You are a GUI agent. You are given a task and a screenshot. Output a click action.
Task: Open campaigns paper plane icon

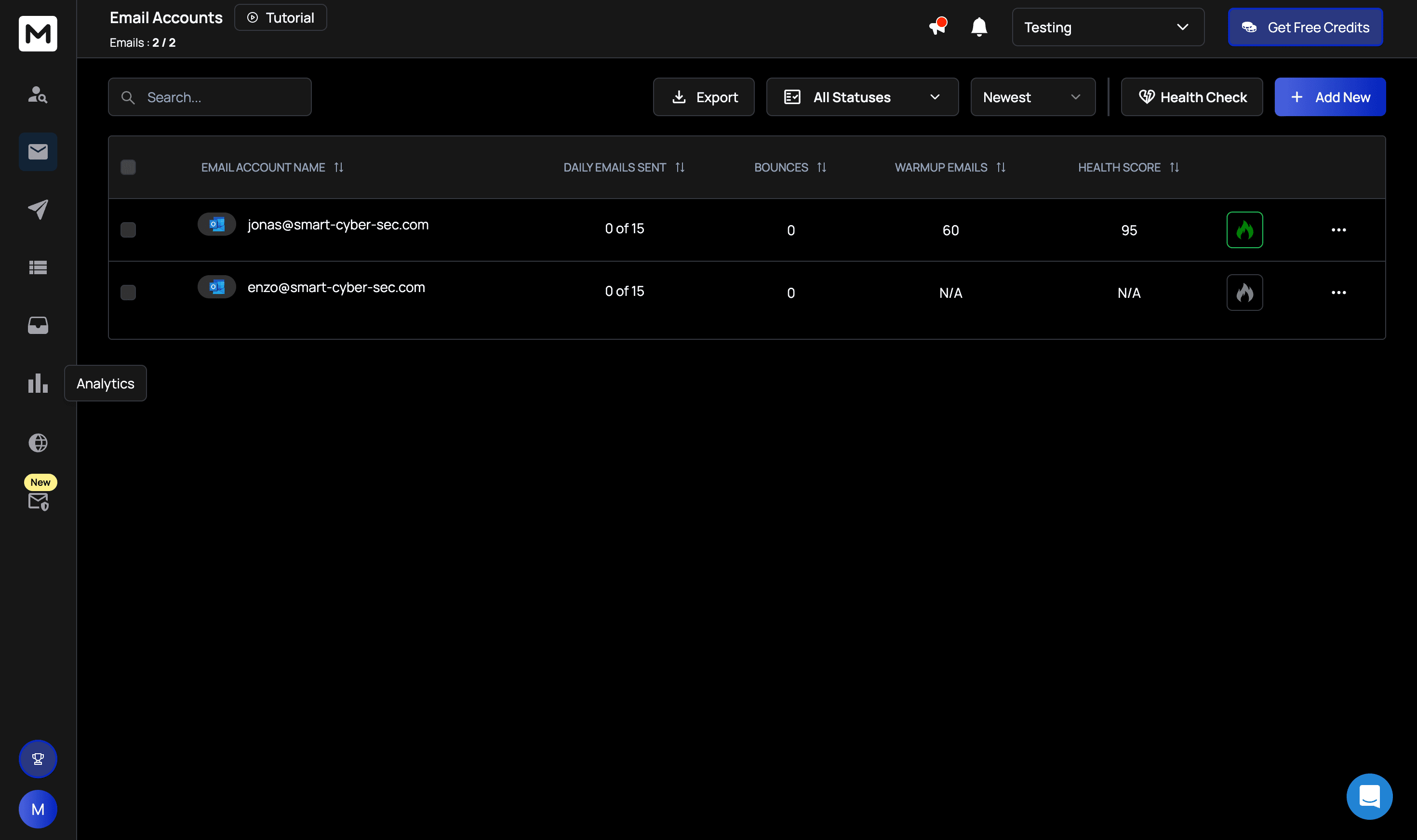coord(38,210)
